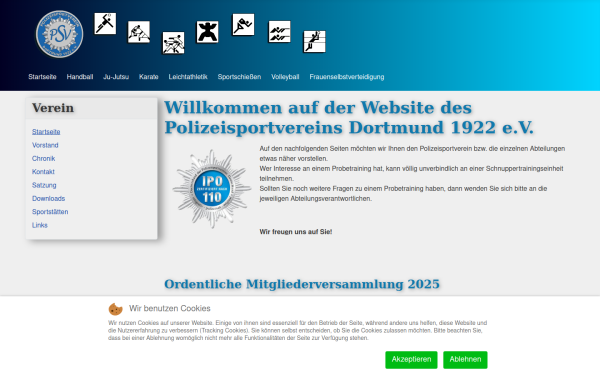The width and height of the screenshot is (600, 375).
Task: Open the Chronik sidebar link
Action: (44, 158)
